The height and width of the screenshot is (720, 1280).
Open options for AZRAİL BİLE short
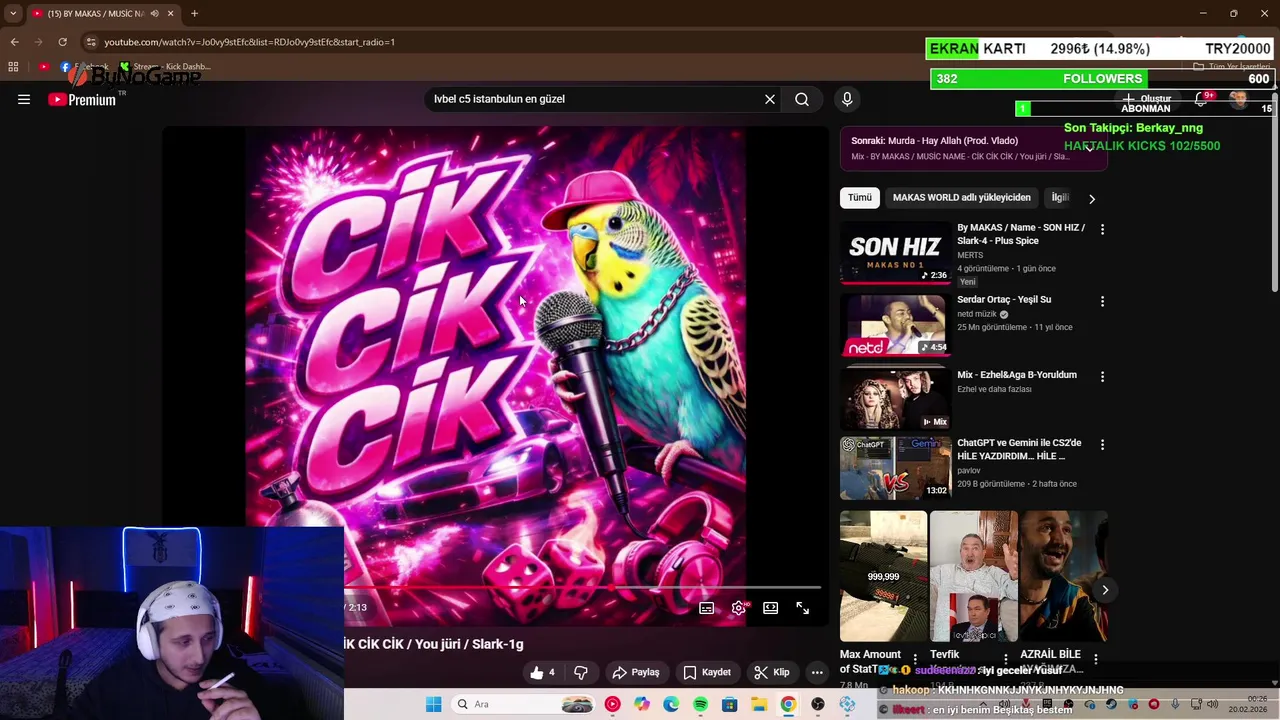(1096, 659)
